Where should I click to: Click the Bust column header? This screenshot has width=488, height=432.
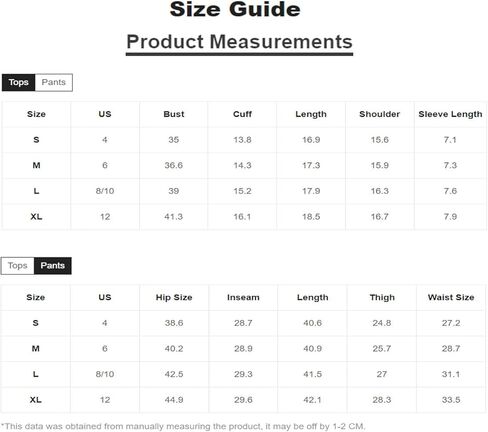(x=174, y=114)
